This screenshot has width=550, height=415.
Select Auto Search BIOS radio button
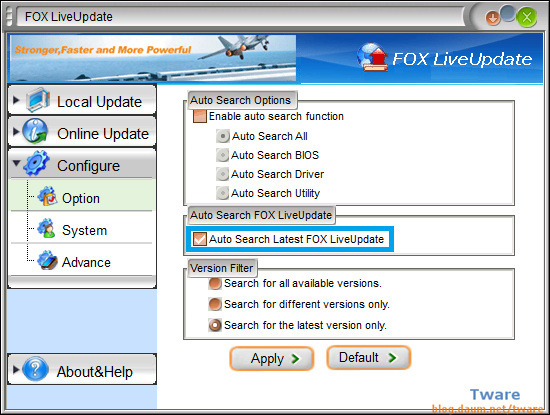pos(222,155)
